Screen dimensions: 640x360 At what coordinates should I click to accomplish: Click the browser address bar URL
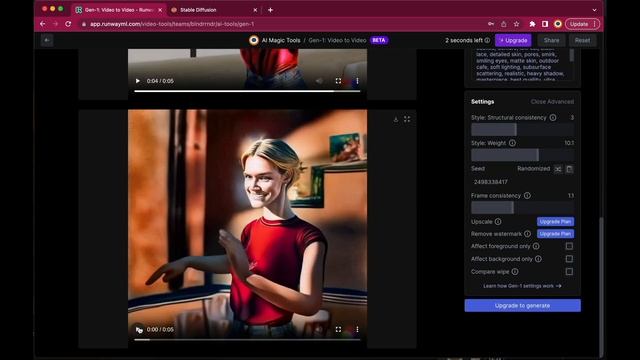[x=172, y=24]
